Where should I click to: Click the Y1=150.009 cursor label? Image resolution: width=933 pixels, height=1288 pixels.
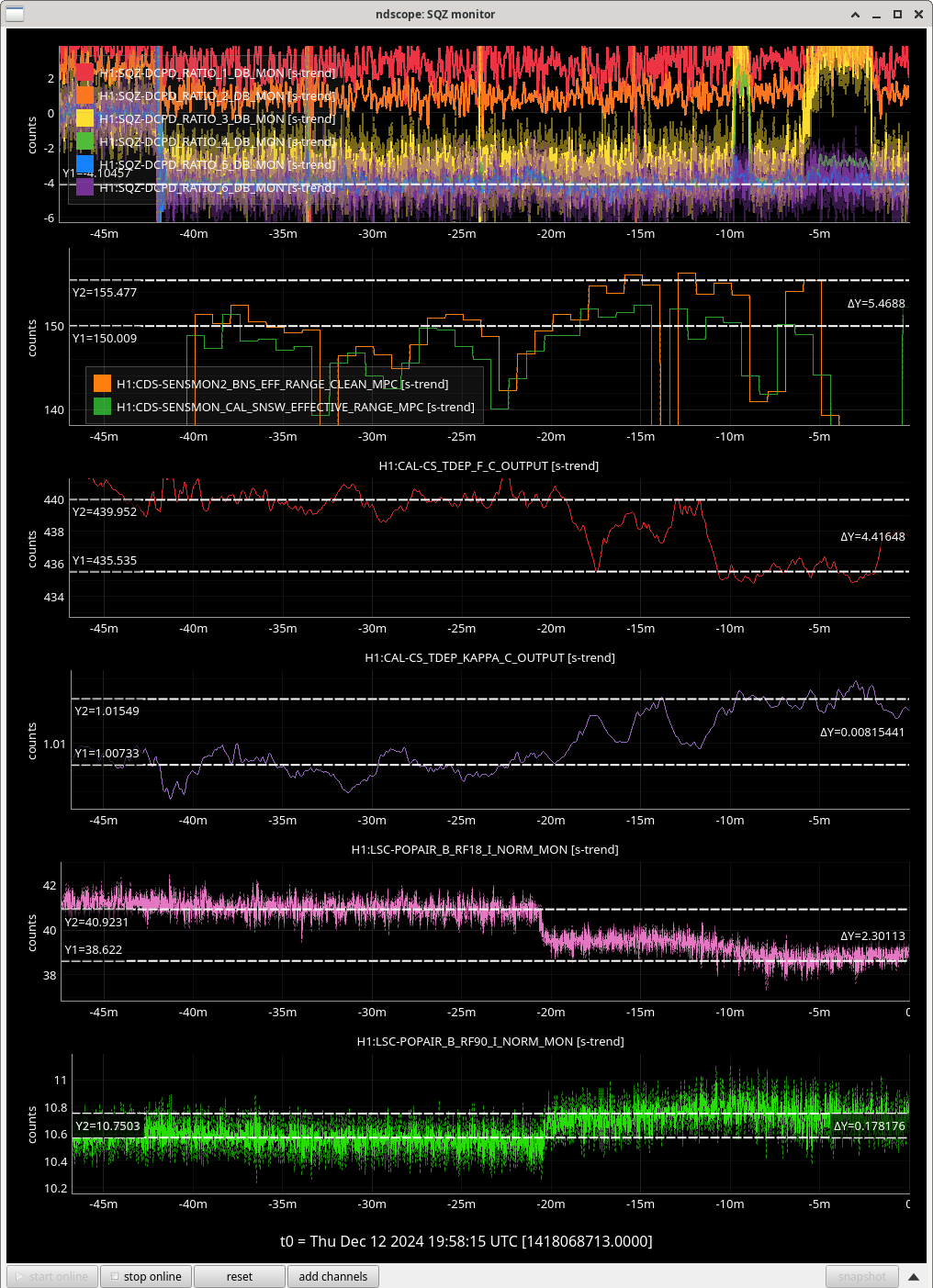[x=105, y=339]
